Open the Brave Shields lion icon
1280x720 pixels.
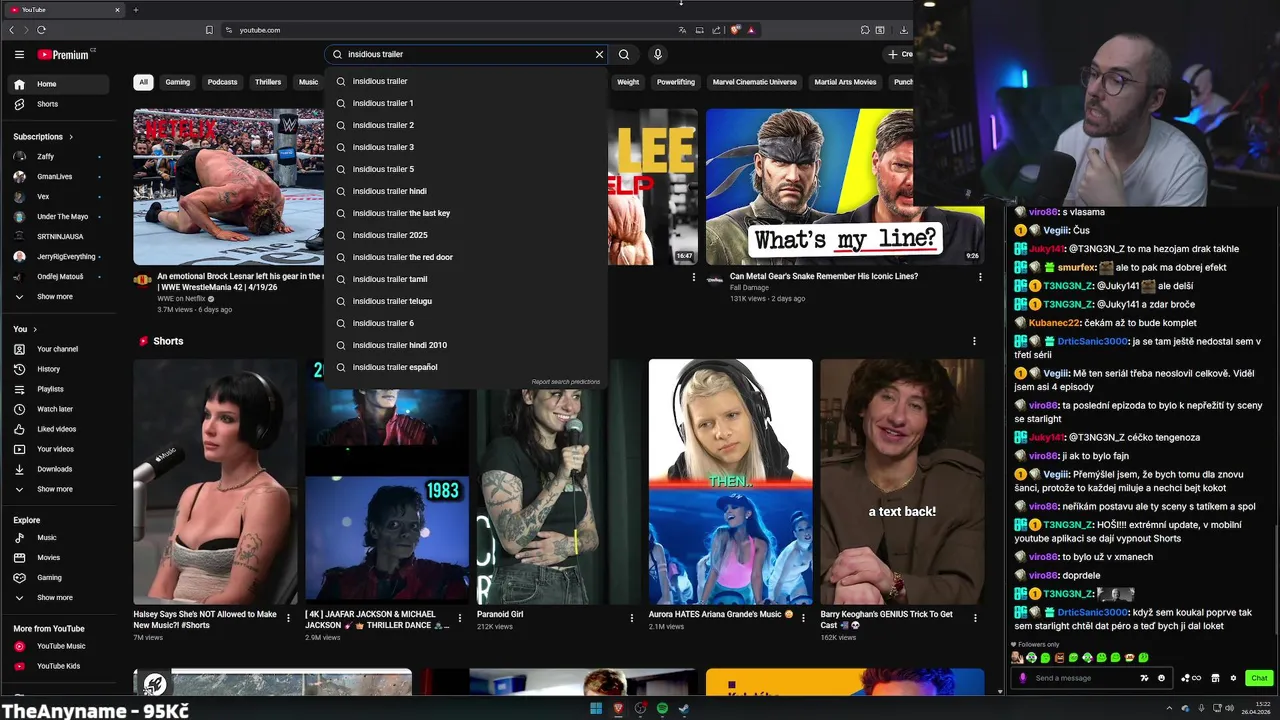pyautogui.click(x=735, y=30)
